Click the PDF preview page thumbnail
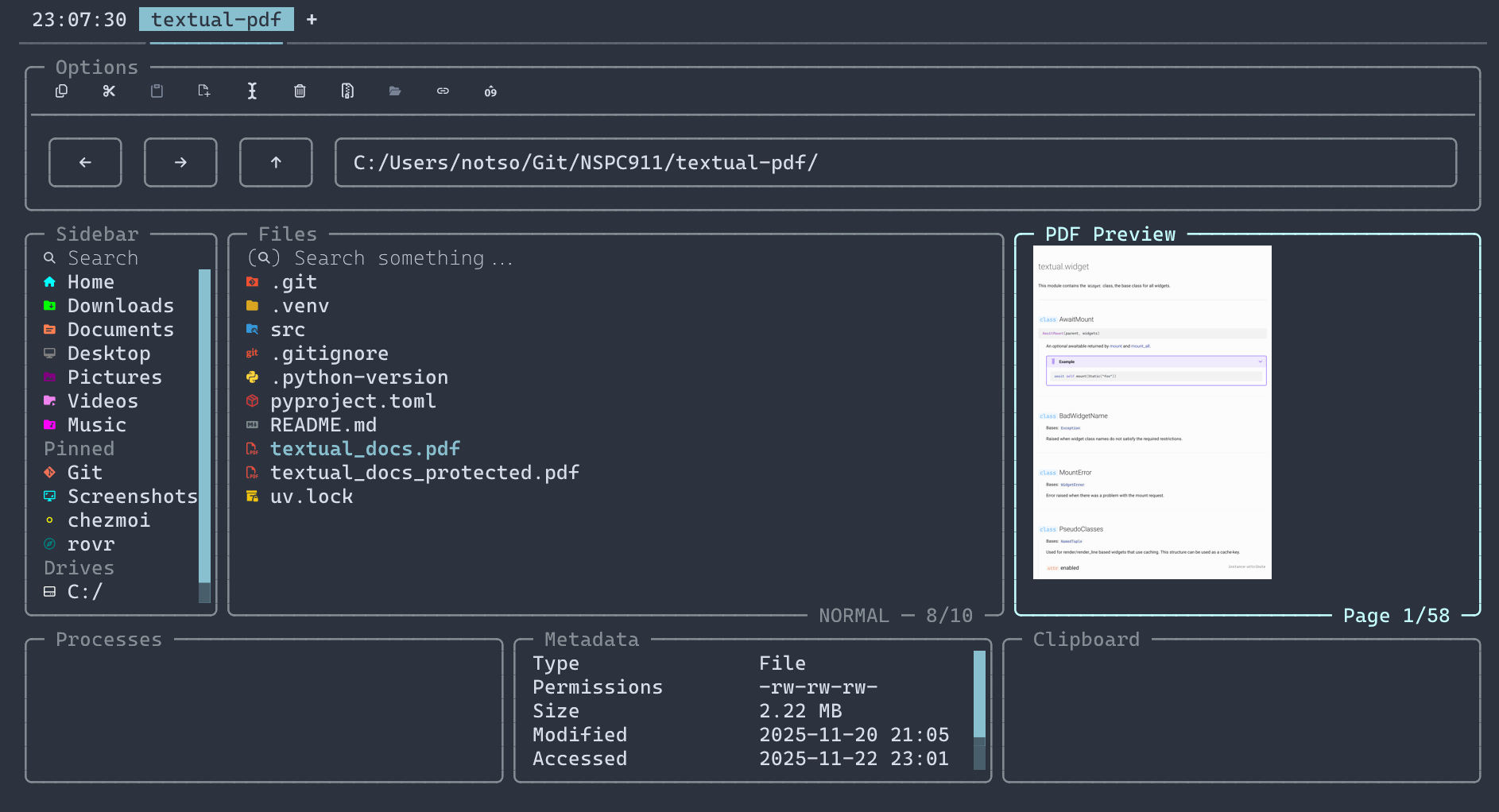 (x=1152, y=412)
